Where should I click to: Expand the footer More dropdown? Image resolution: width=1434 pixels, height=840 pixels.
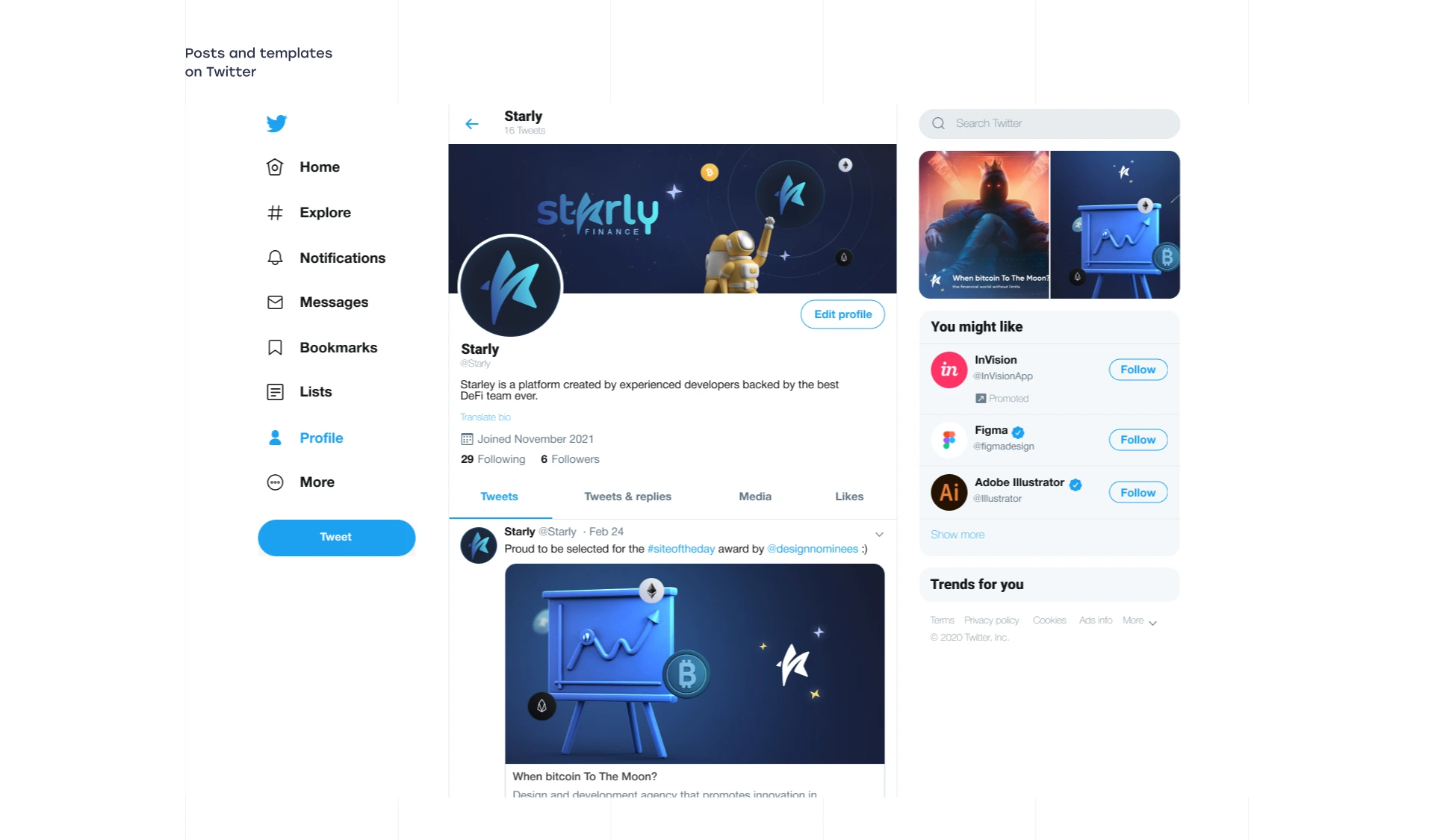point(1140,621)
